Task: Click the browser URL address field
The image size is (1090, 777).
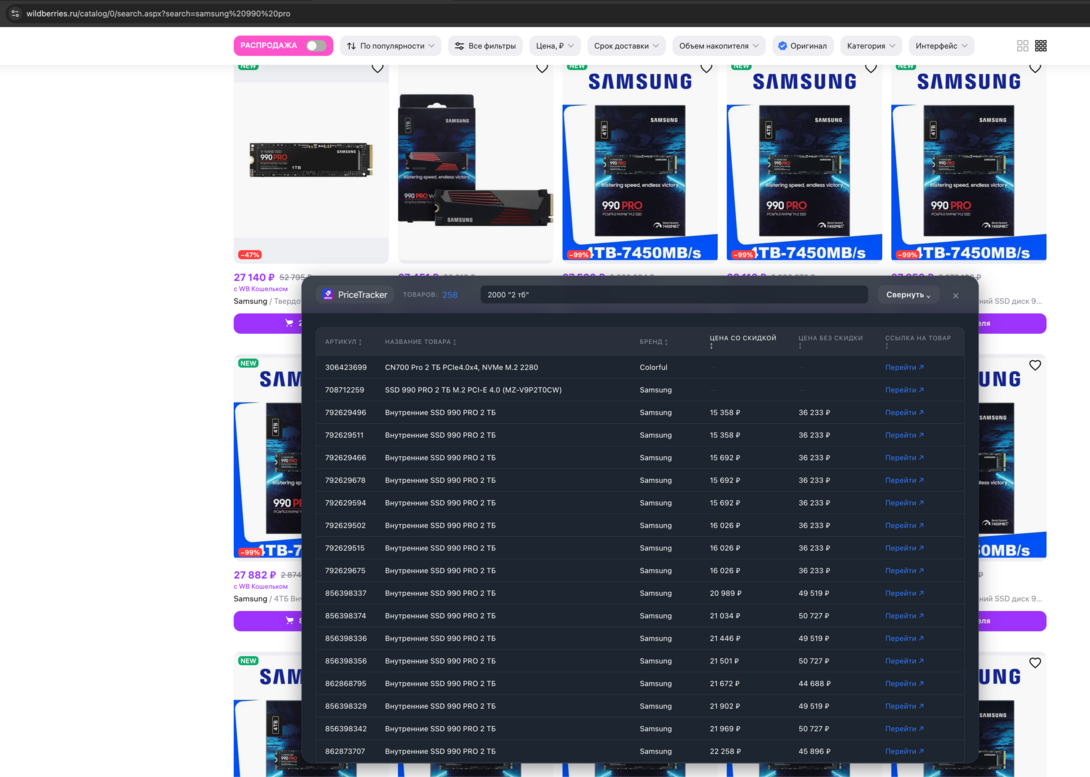Action: (158, 13)
